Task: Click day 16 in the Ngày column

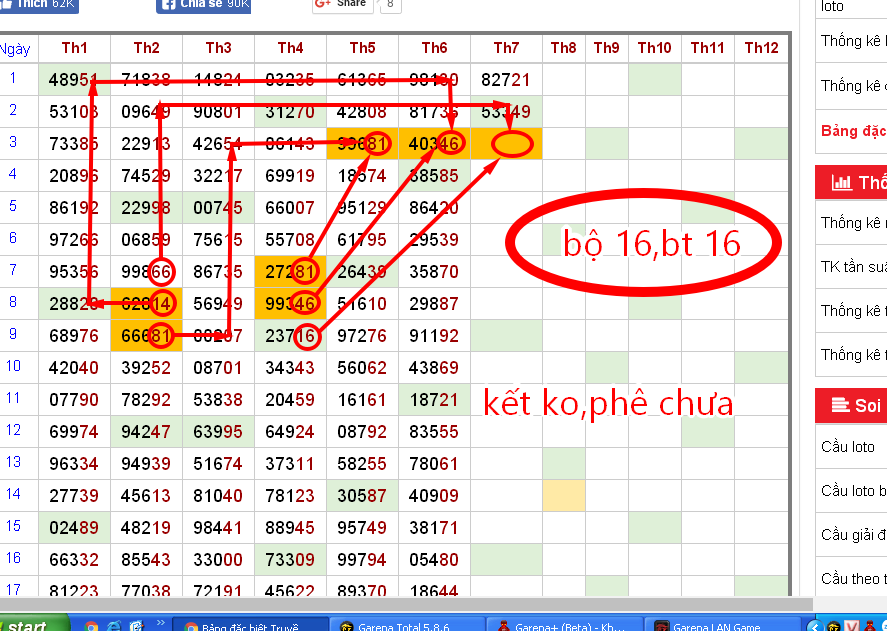Action: [14, 558]
